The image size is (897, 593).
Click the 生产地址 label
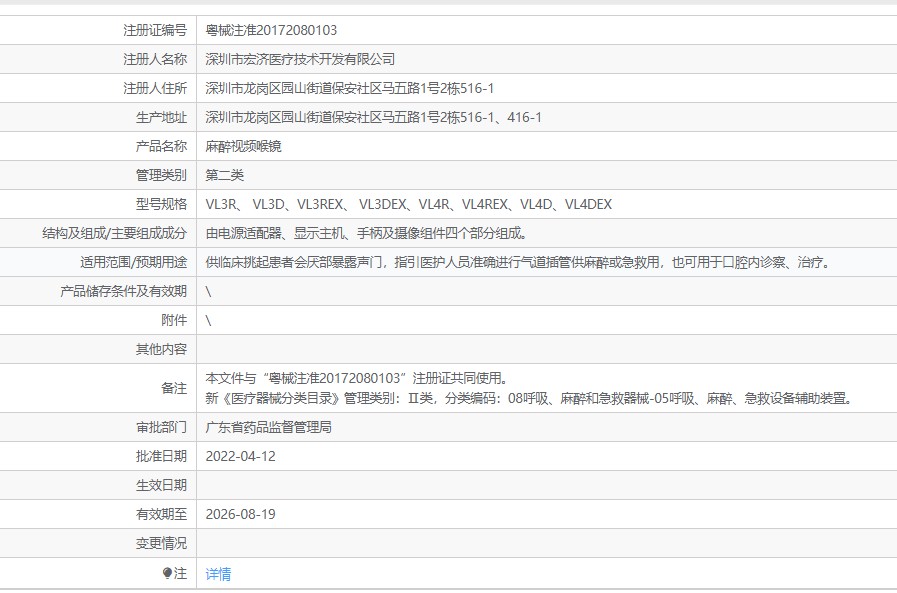(x=161, y=117)
